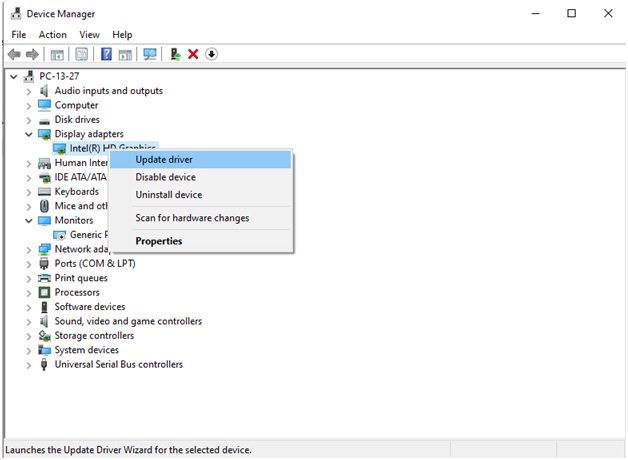Screen dimensions: 628x460
Task: Click the Disk drives icon
Action: click(44, 121)
